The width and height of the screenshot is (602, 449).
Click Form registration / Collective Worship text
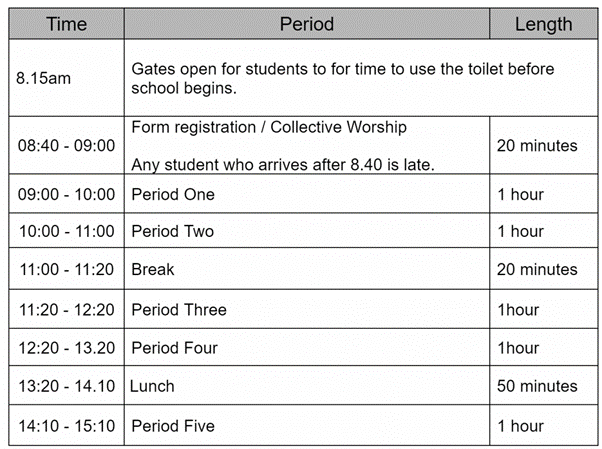pyautogui.click(x=269, y=127)
